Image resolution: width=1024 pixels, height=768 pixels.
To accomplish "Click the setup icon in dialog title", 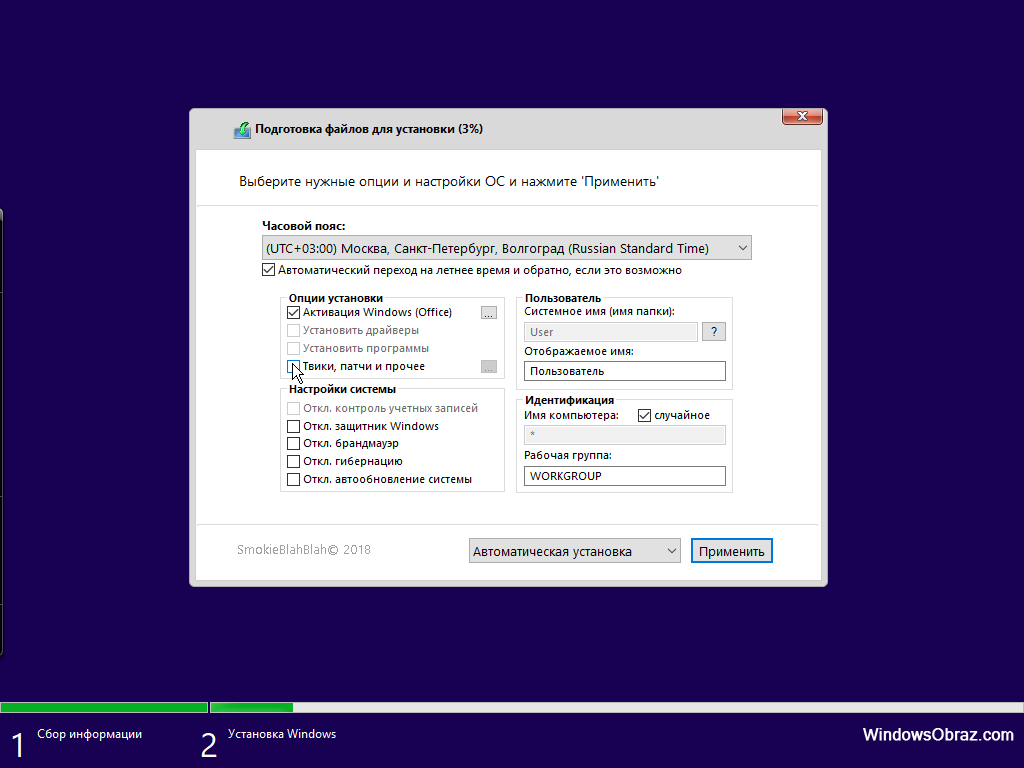I will 242,130.
